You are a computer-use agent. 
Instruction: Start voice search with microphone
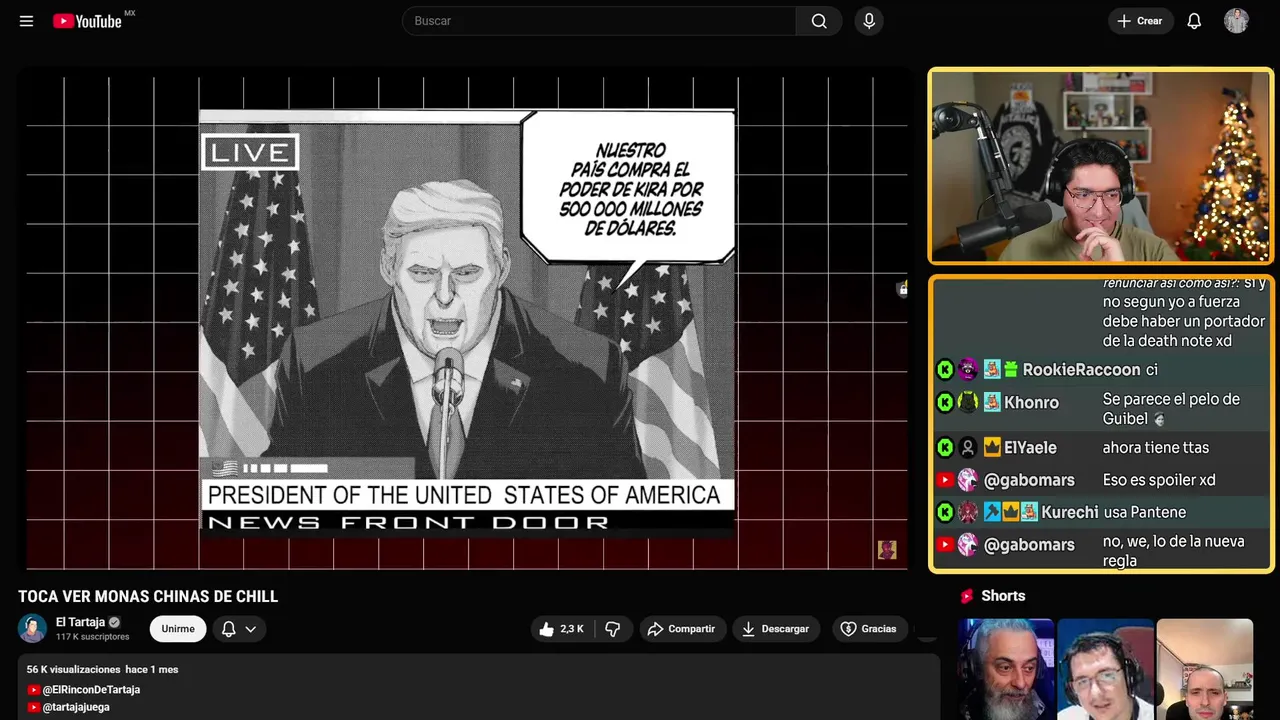pos(868,21)
